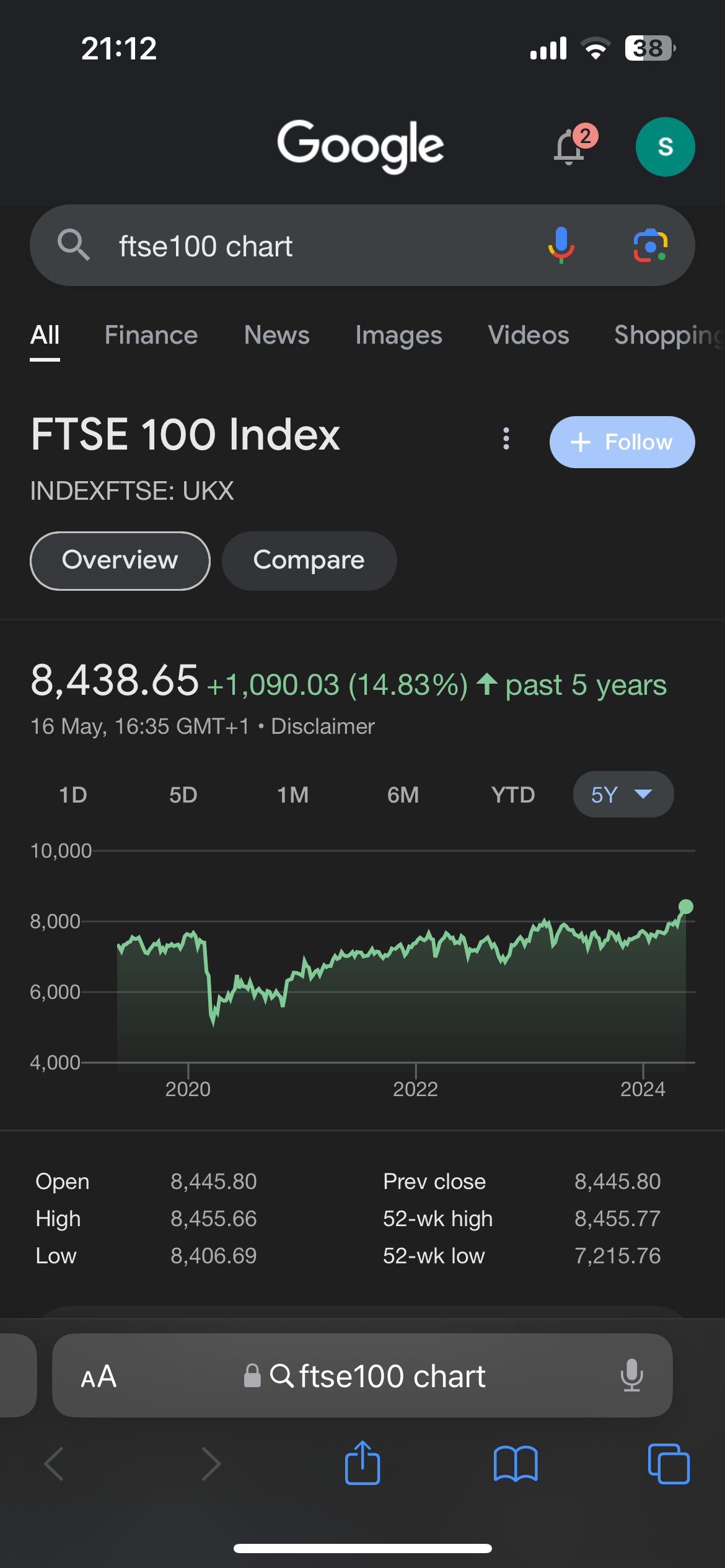Switch chart to 6M range
This screenshot has width=725, height=1568.
(x=403, y=795)
